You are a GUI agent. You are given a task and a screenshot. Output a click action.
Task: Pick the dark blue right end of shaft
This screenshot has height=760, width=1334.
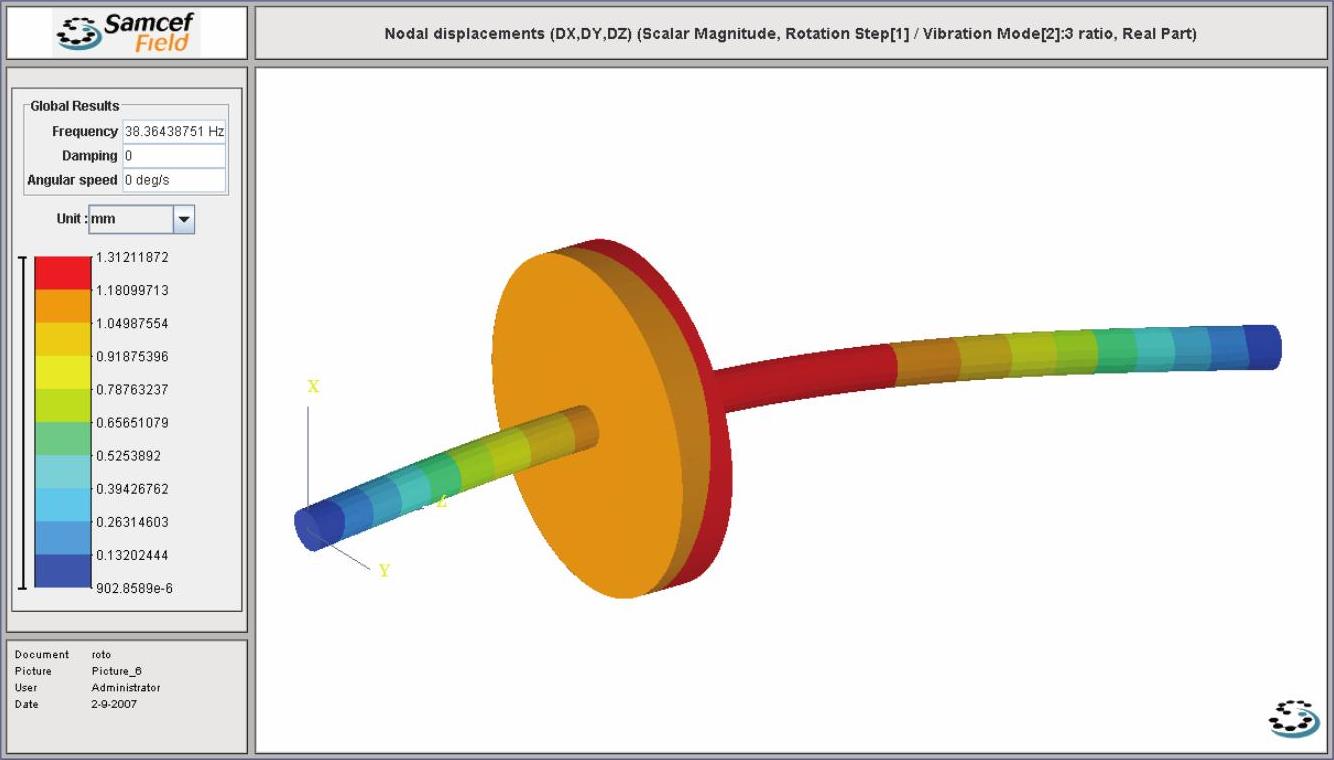(1262, 346)
